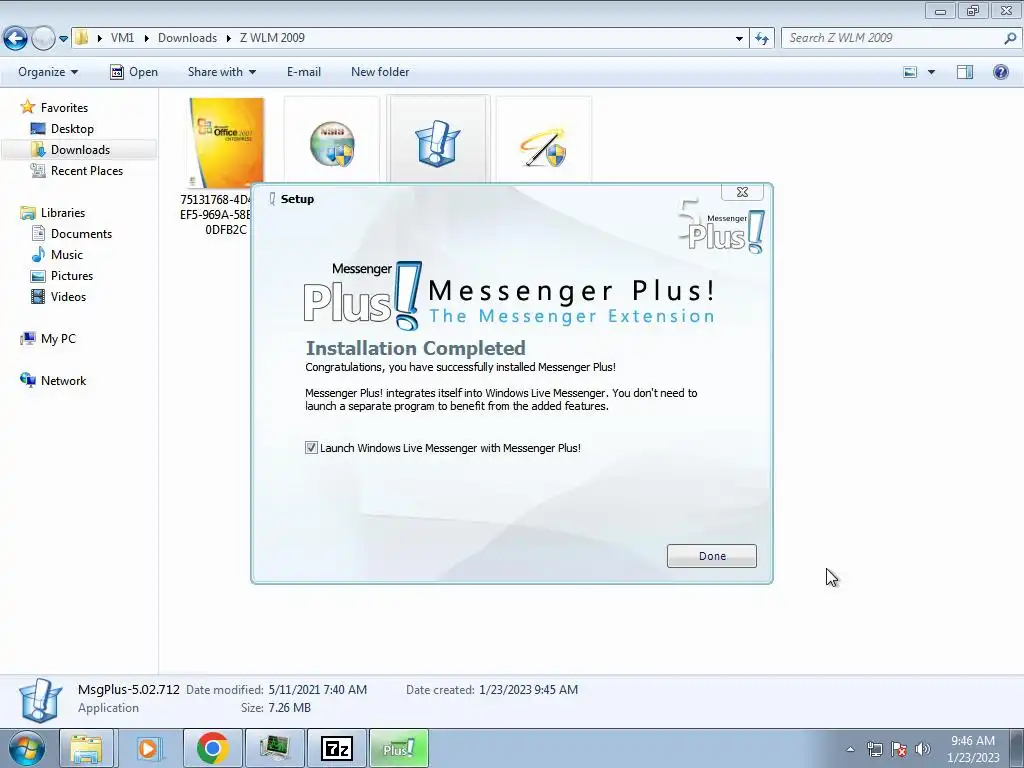This screenshot has height=768, width=1024.
Task: Open the Organize menu
Action: [48, 72]
